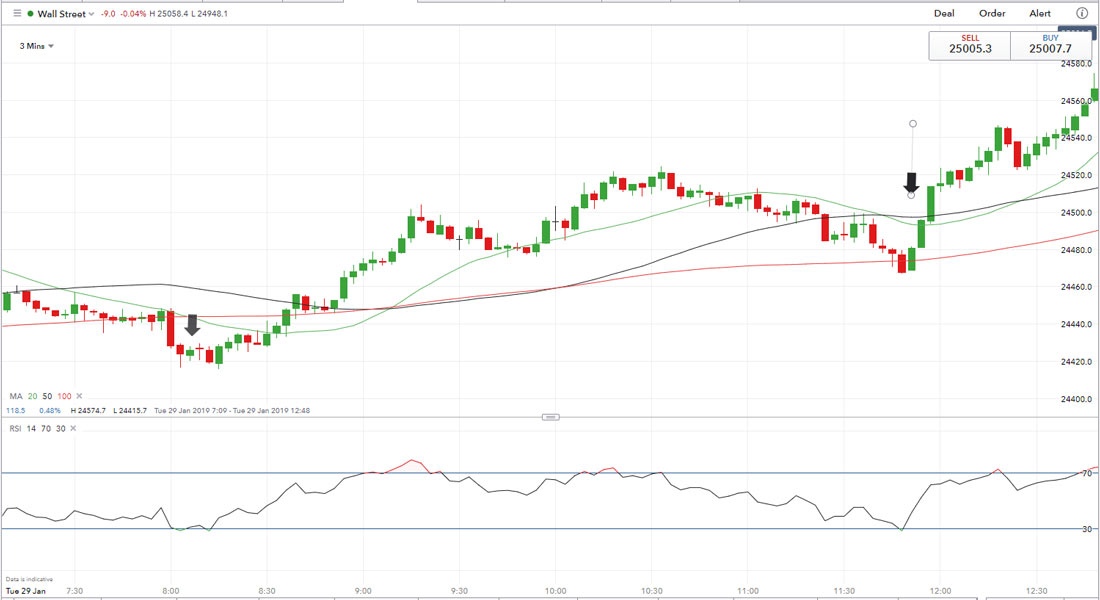Viewport: 1100px width, 600px height.
Task: Expand the Wall Street market dropdown
Action: pyautogui.click(x=92, y=14)
